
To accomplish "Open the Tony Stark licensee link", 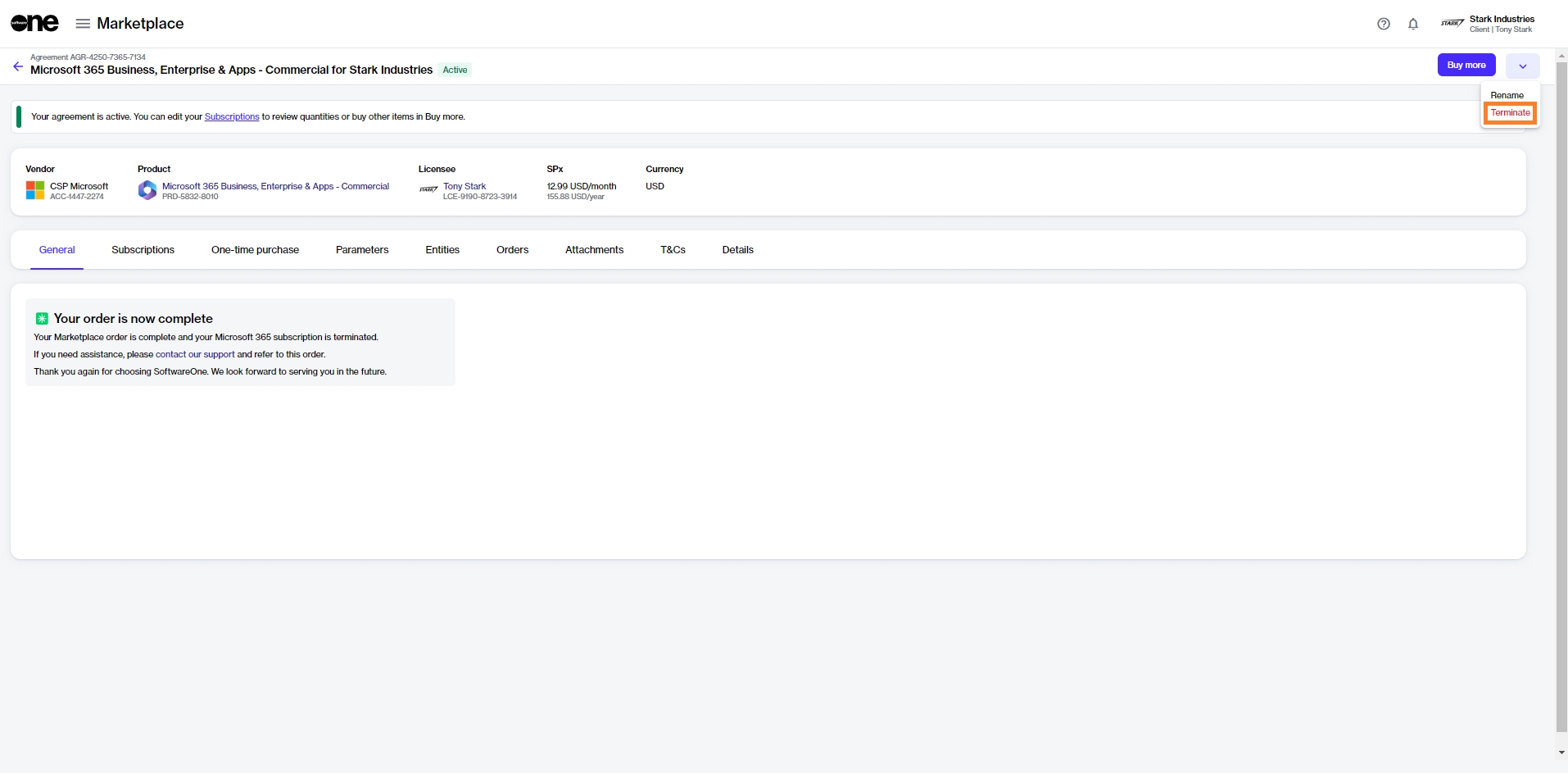I will coord(465,186).
